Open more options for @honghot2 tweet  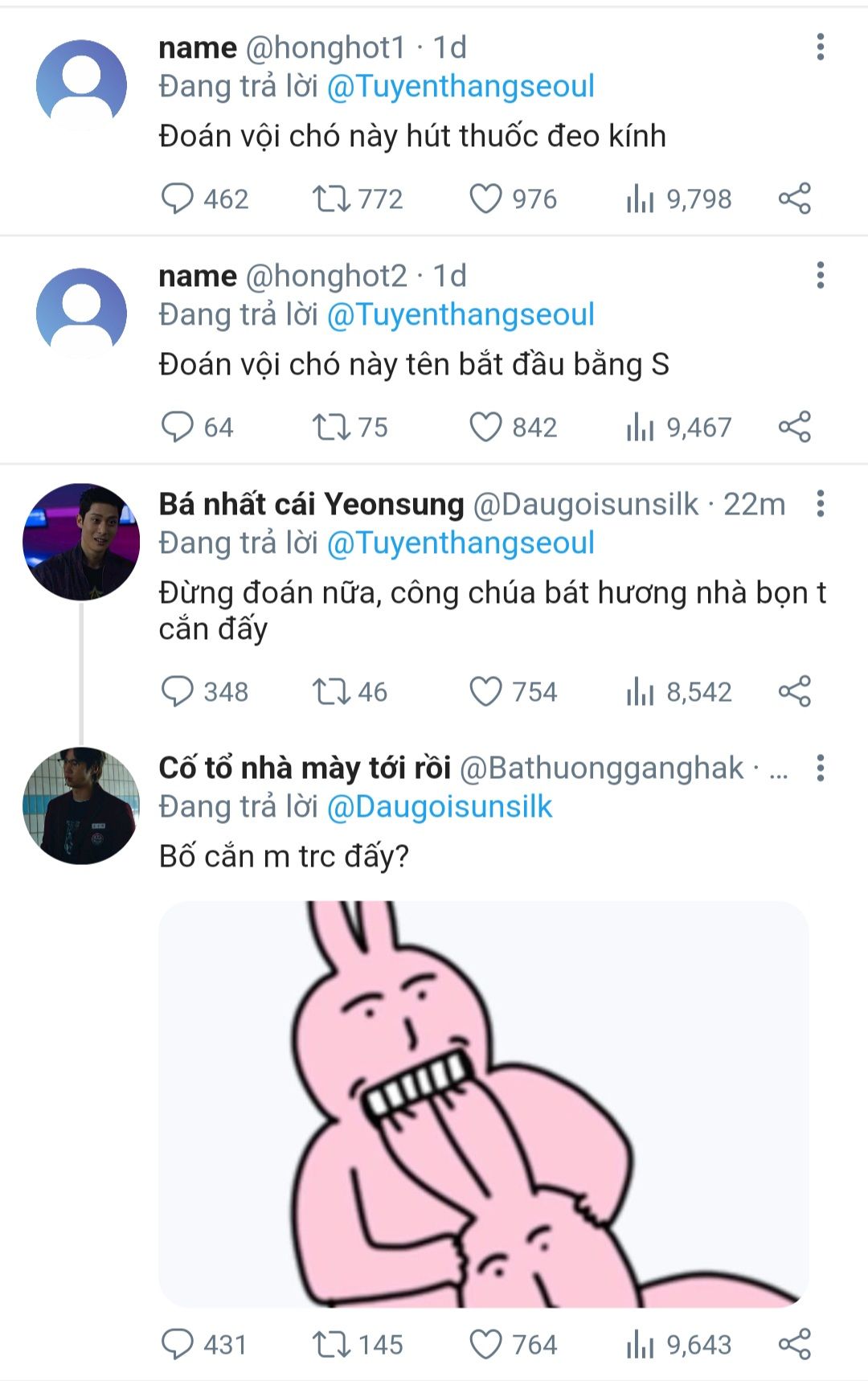(x=820, y=276)
